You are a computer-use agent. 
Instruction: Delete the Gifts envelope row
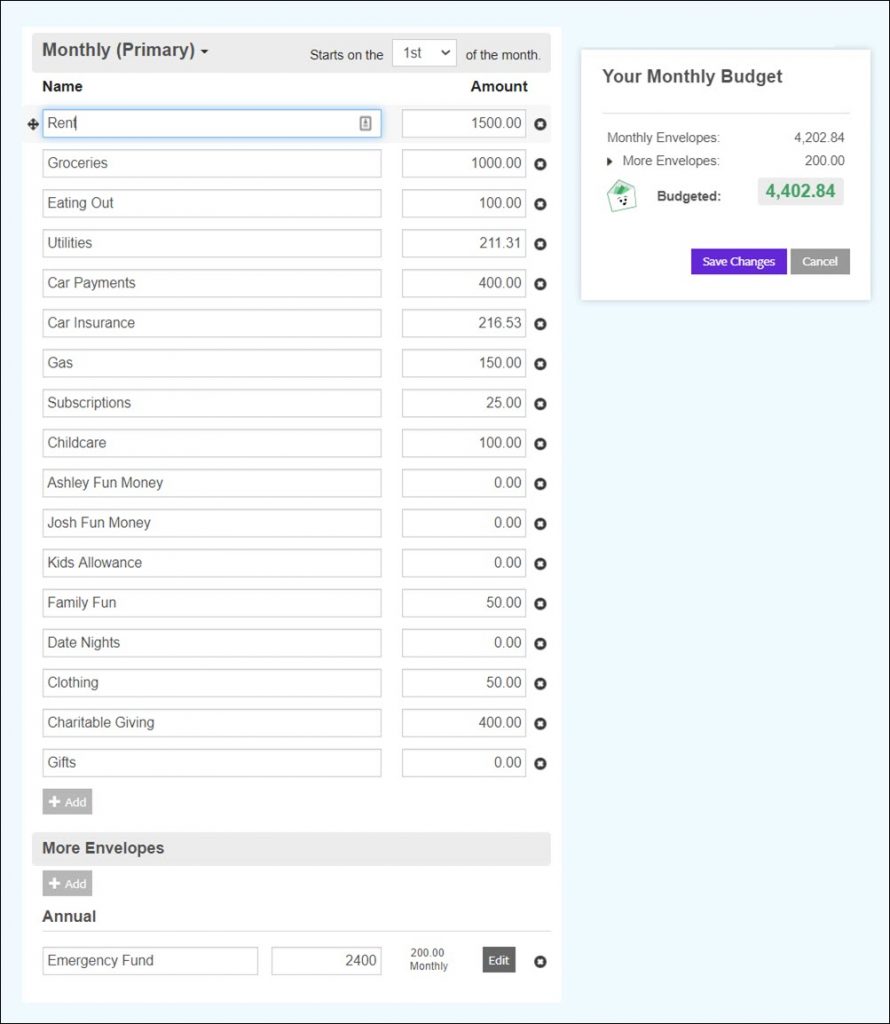[x=540, y=763]
